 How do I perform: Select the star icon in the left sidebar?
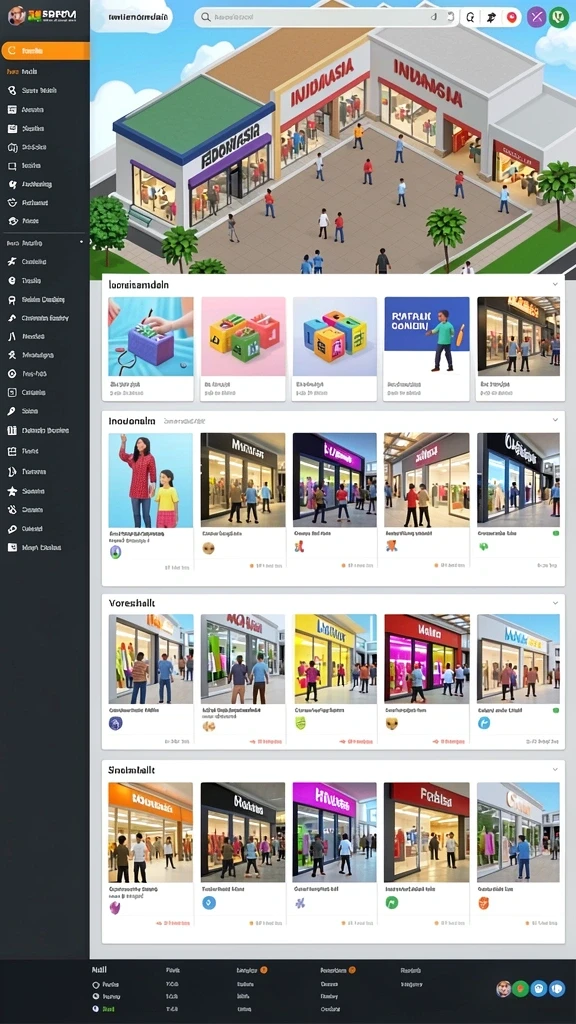(x=12, y=490)
